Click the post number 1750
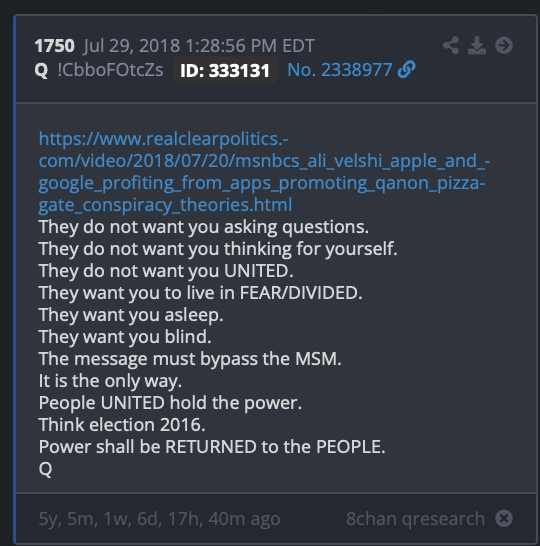The image size is (540, 546). [x=54, y=46]
